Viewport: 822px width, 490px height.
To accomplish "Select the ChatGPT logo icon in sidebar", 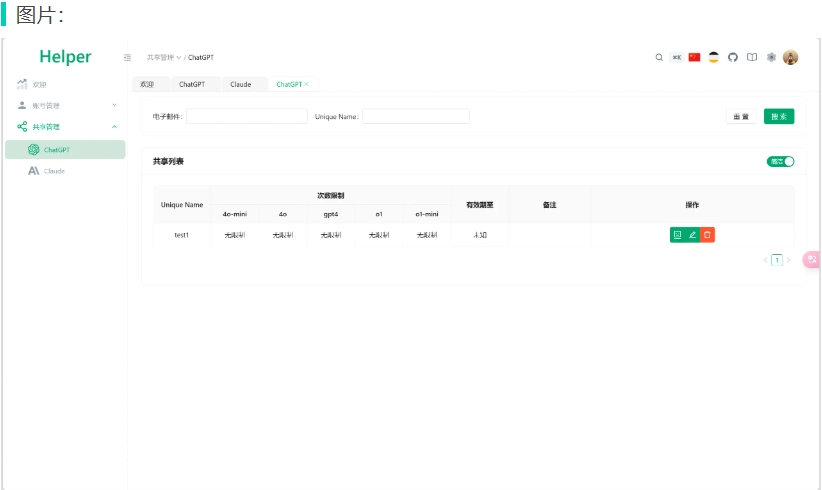I will (34, 149).
